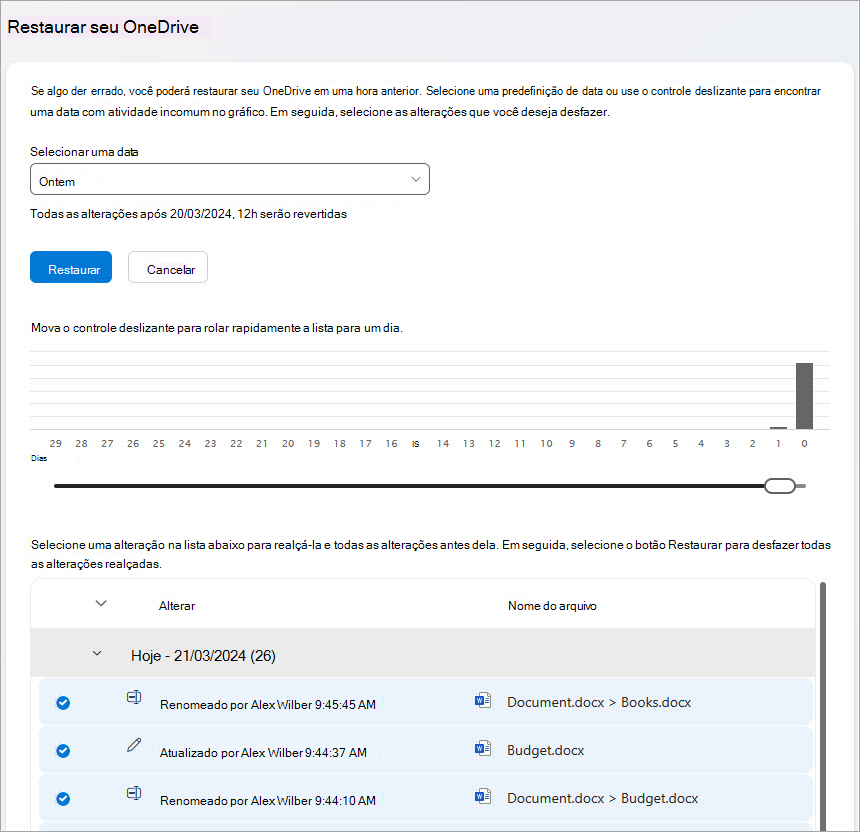Click the slider handle near day 1
Viewport: 860px width, 832px height.
(x=780, y=486)
